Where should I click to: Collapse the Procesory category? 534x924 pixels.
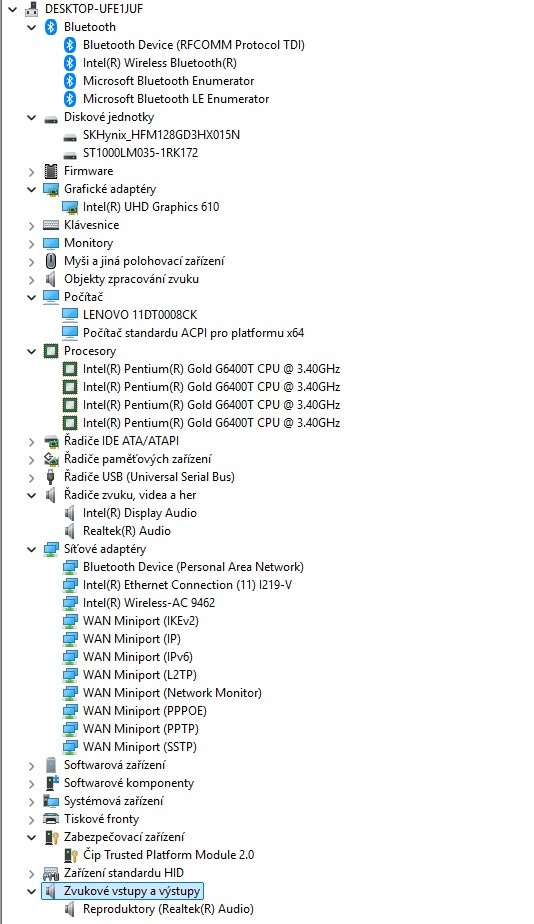tap(32, 351)
